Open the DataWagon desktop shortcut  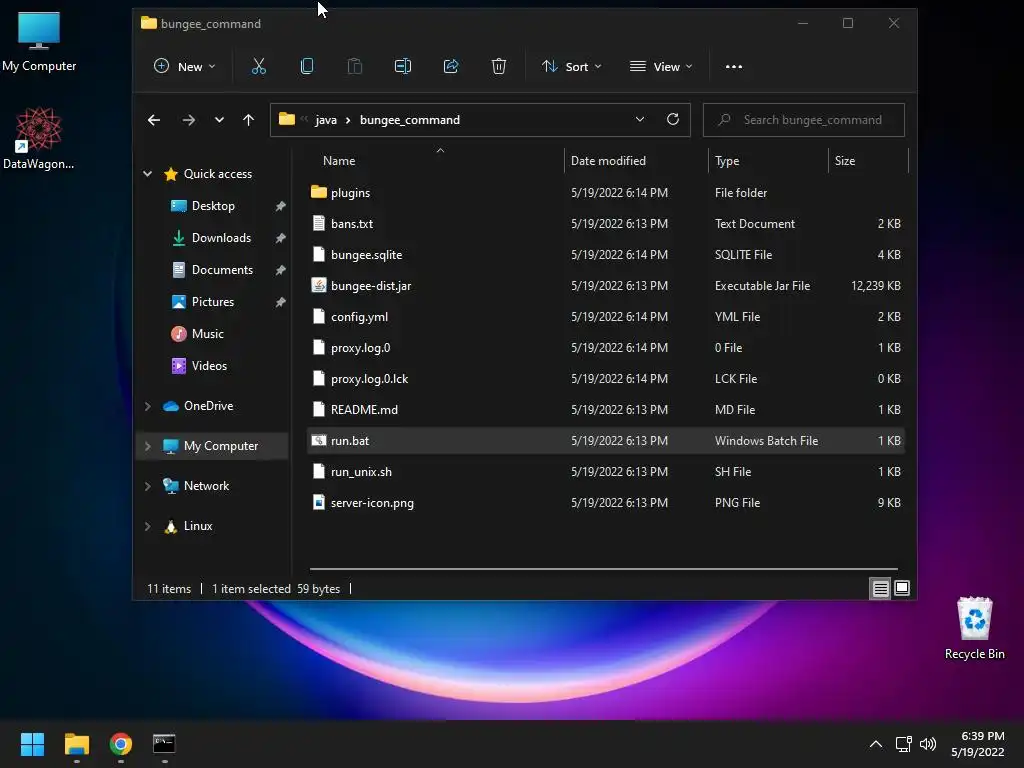click(x=39, y=138)
